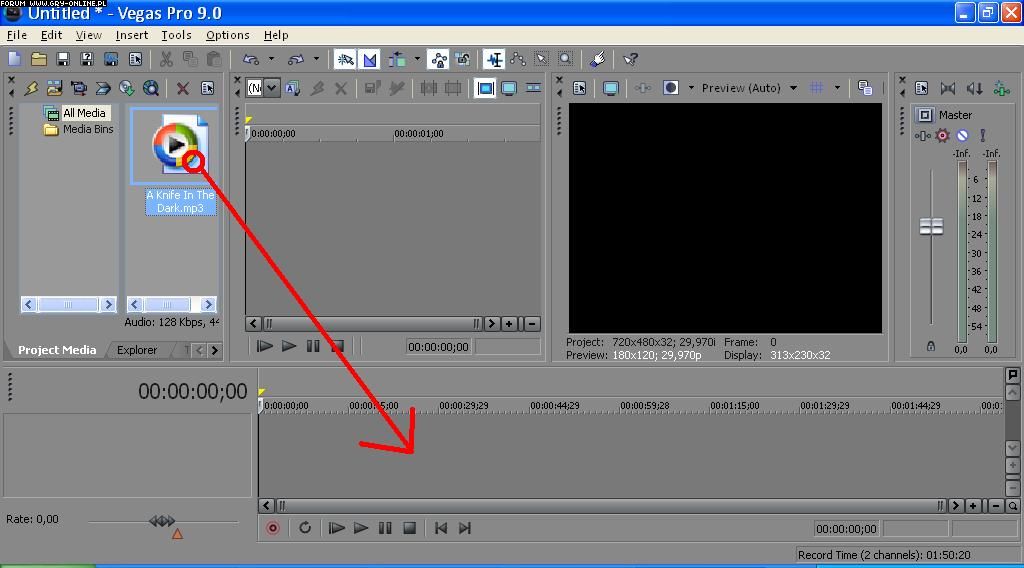The image size is (1024, 568).
Task: Open the Insert menu
Action: (131, 35)
